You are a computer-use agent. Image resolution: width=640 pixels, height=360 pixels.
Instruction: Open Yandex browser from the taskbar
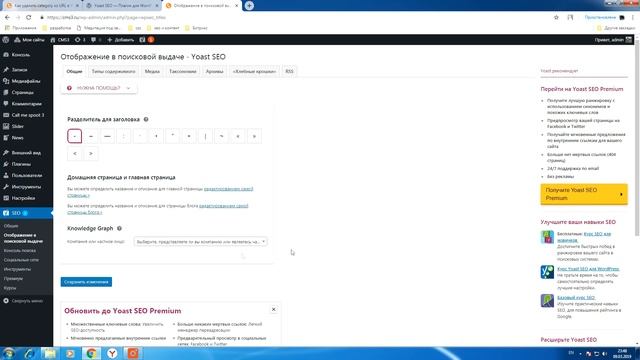point(112,353)
